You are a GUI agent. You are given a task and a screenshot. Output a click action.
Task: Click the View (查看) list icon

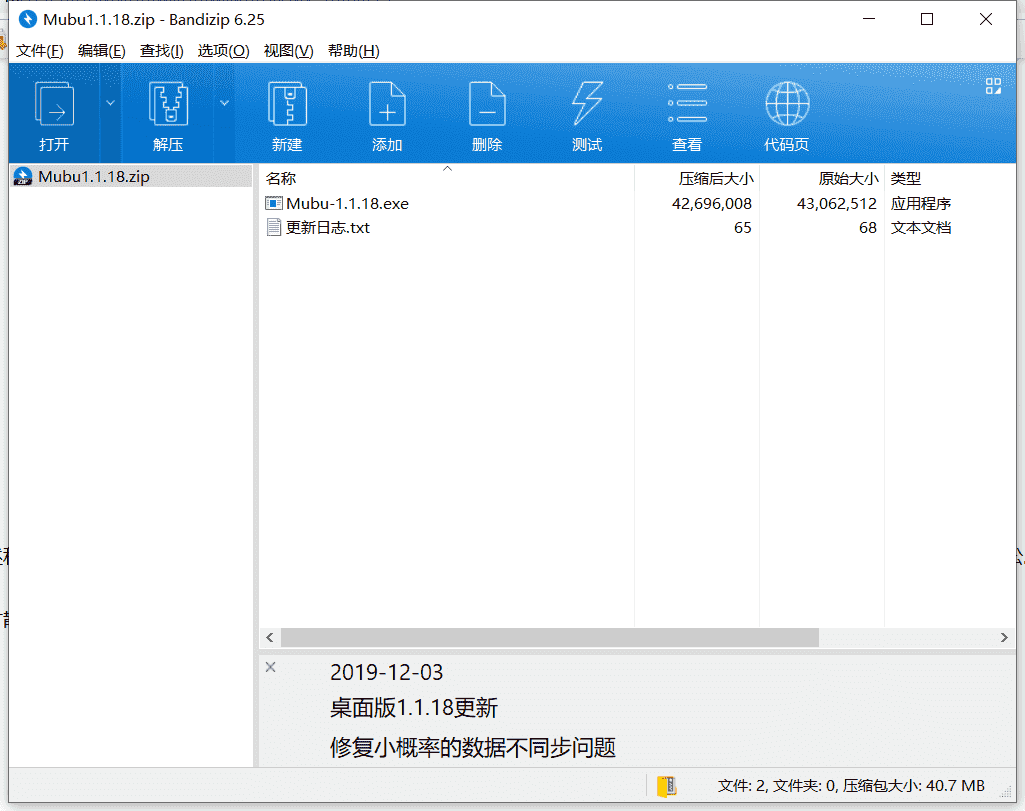[687, 103]
